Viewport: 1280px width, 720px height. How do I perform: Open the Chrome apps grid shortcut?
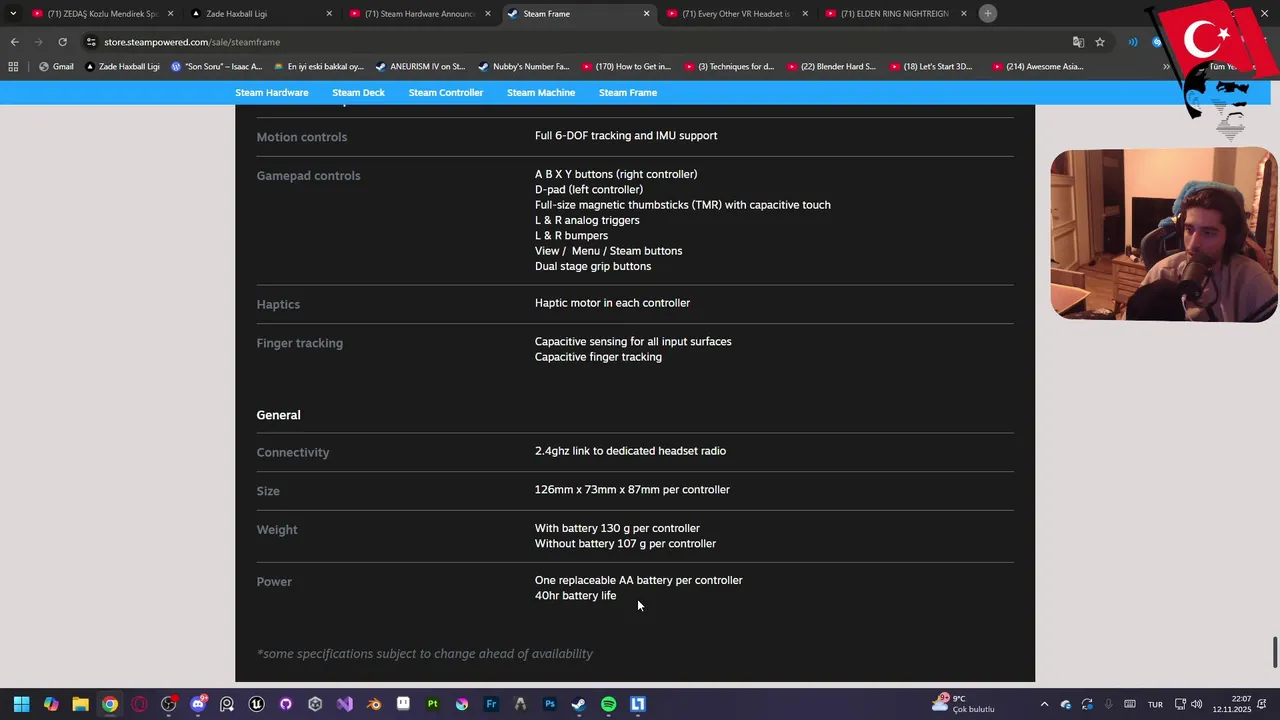(13, 67)
